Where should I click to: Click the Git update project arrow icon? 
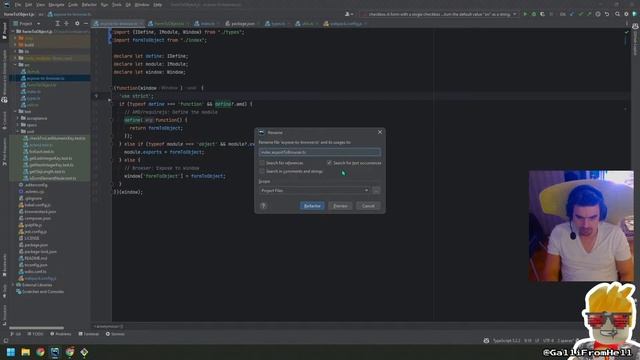[x=572, y=14]
